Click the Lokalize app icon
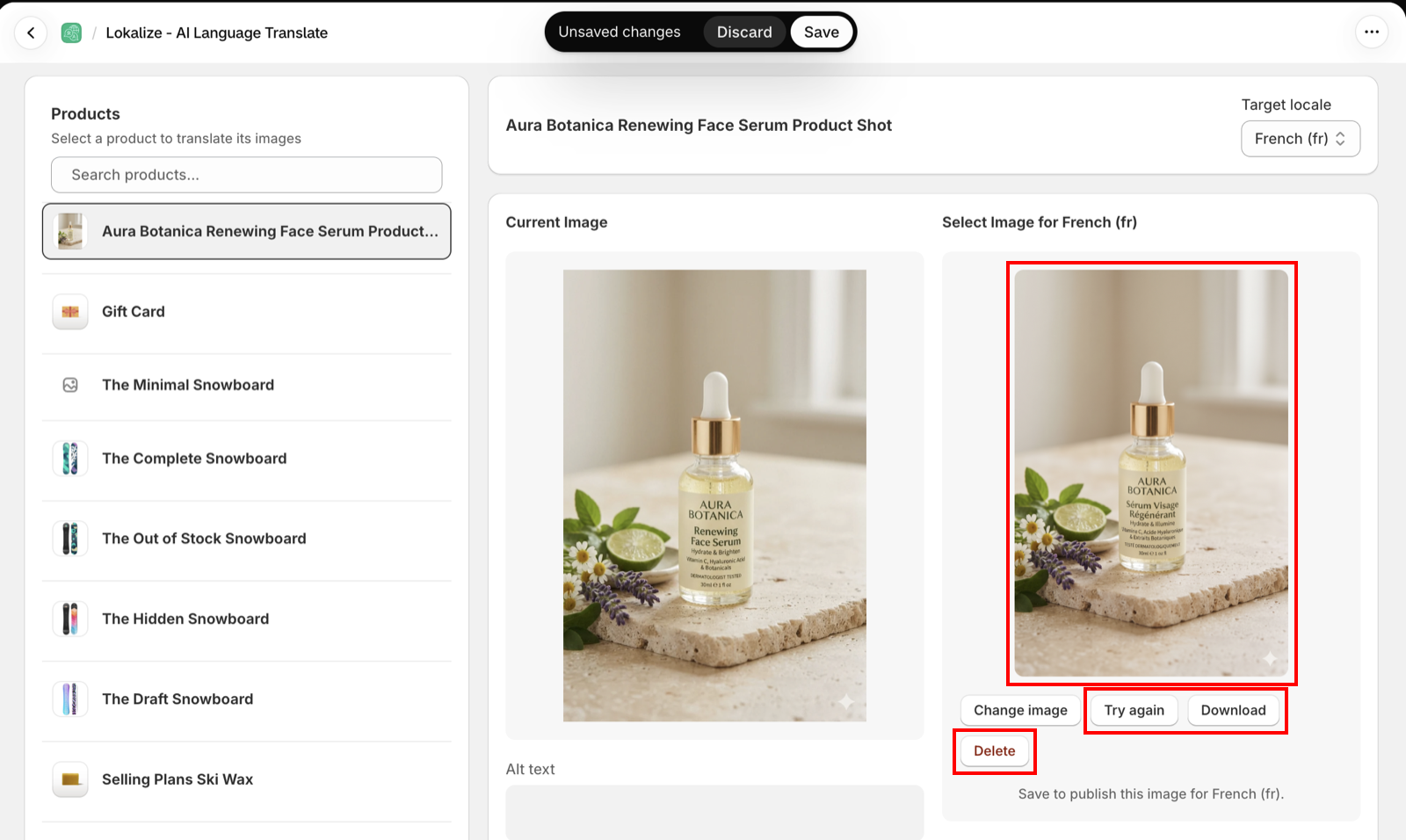This screenshot has width=1406, height=840. pyautogui.click(x=71, y=33)
